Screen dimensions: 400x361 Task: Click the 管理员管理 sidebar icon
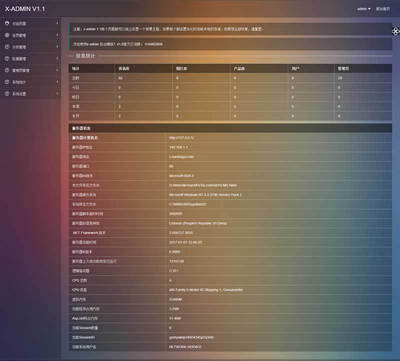click(x=7, y=70)
